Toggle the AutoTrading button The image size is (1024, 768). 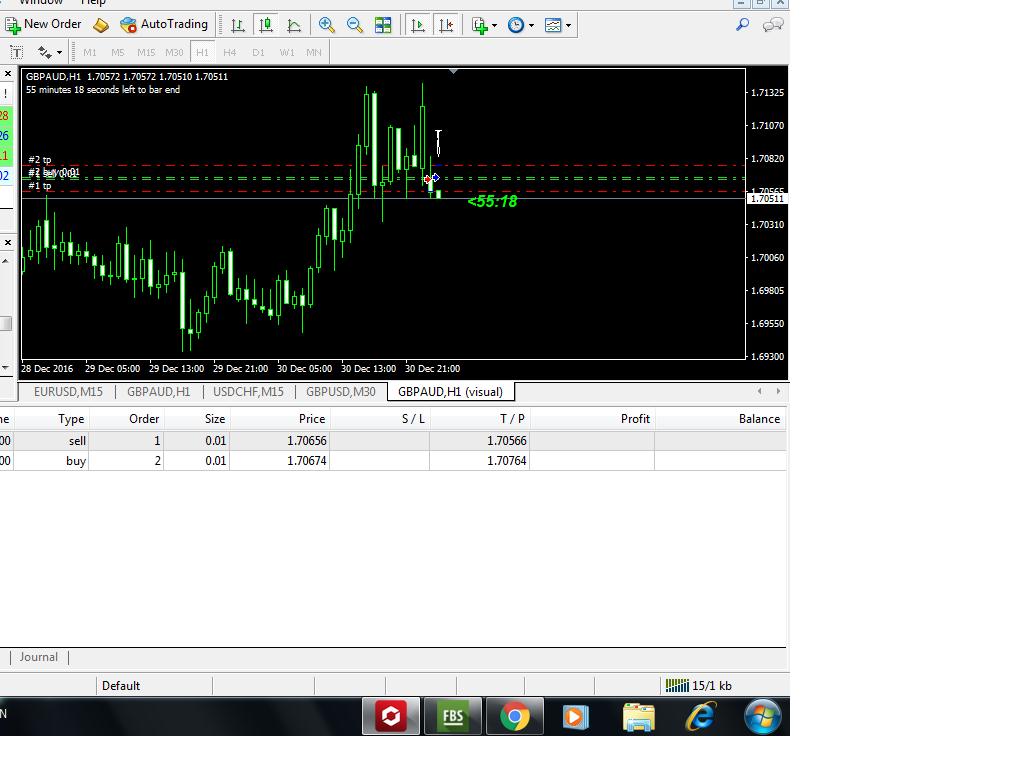tap(165, 25)
